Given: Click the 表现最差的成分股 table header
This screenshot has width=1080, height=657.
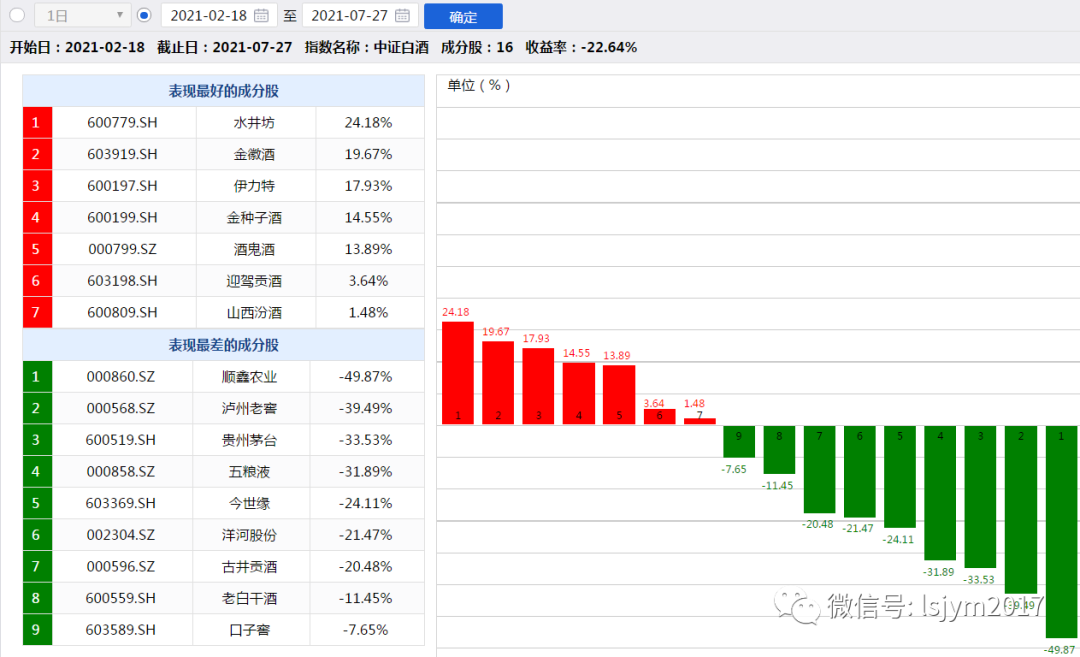Looking at the screenshot, I should pos(224,345).
